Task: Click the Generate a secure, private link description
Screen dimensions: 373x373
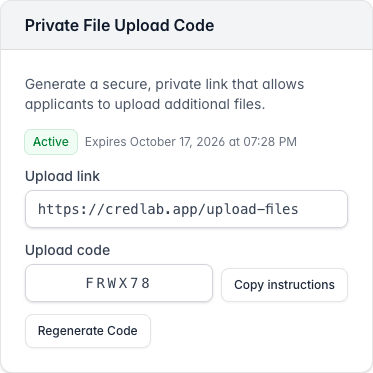Action: coord(165,94)
